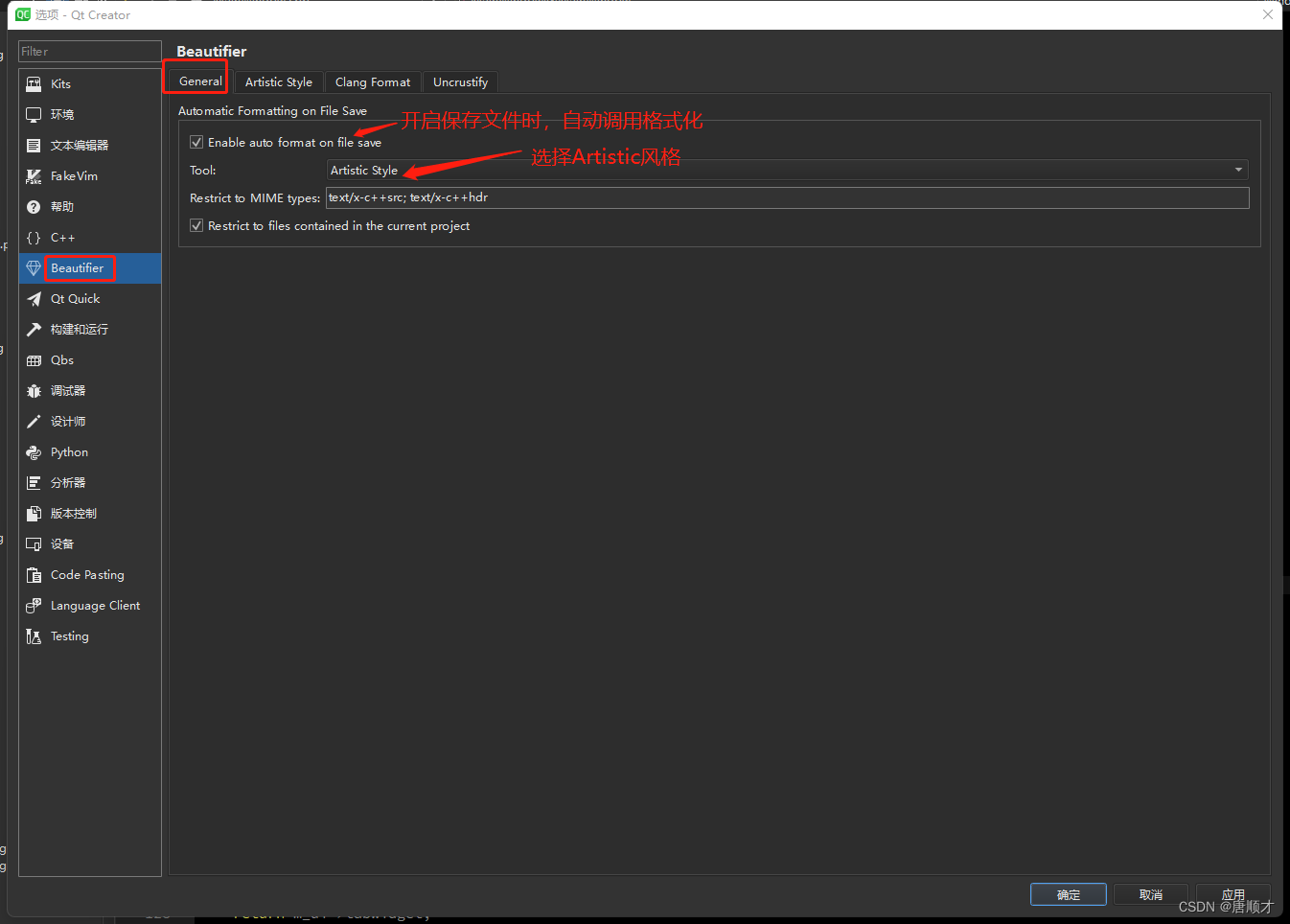Screen dimensions: 1290x924
Task: Open the Language Client icon
Action: point(34,606)
